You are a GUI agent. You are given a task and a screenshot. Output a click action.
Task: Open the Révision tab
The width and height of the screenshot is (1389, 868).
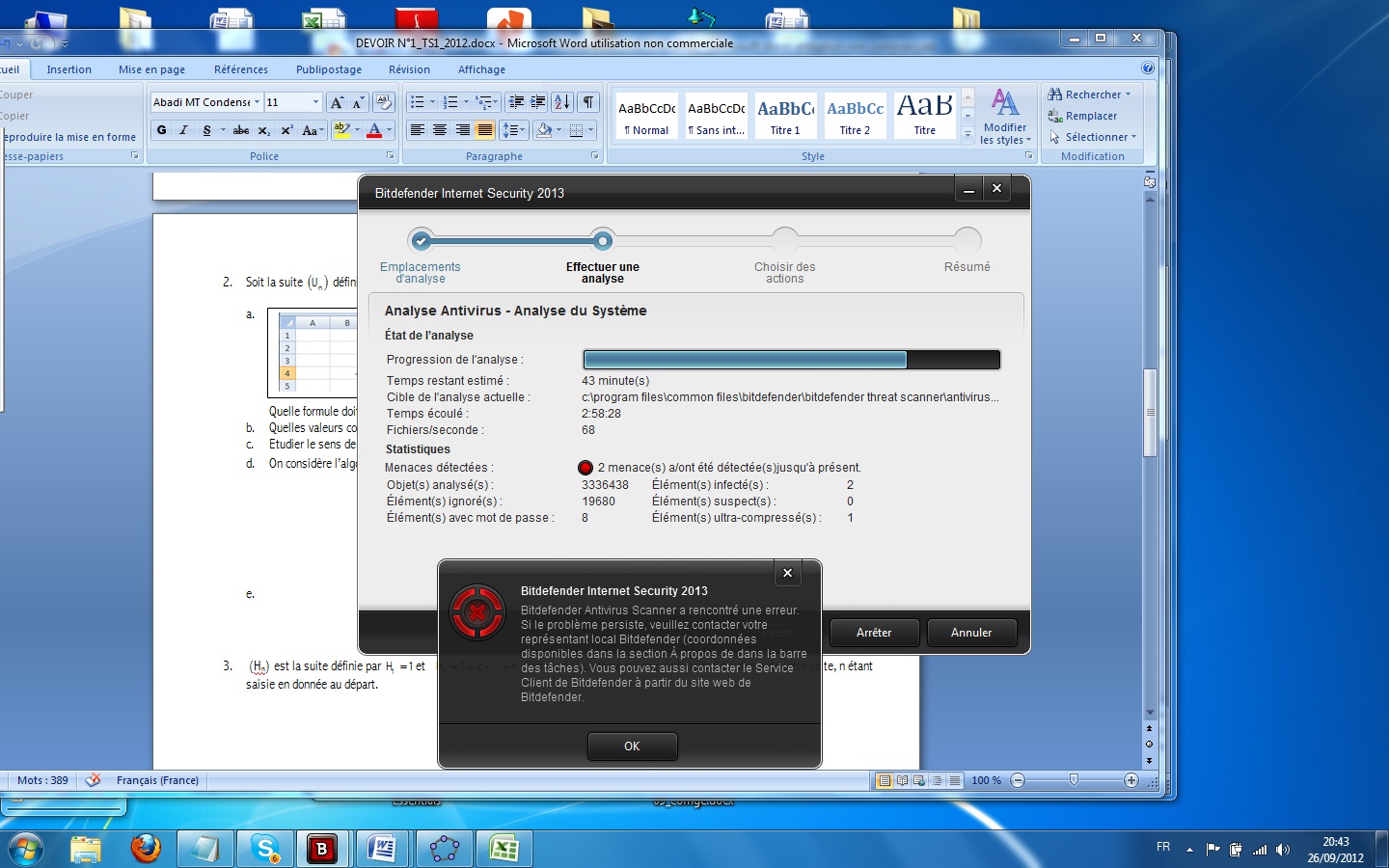(409, 69)
